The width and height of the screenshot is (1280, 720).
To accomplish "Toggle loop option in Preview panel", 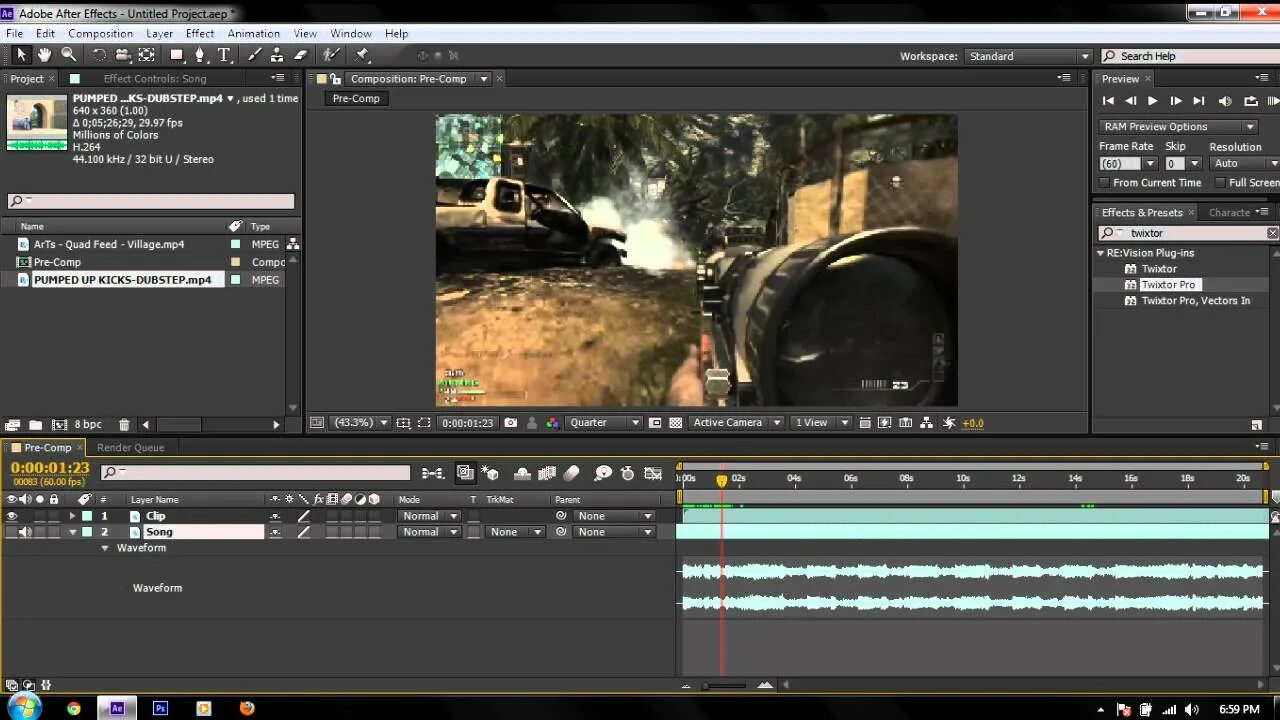I will (1250, 101).
